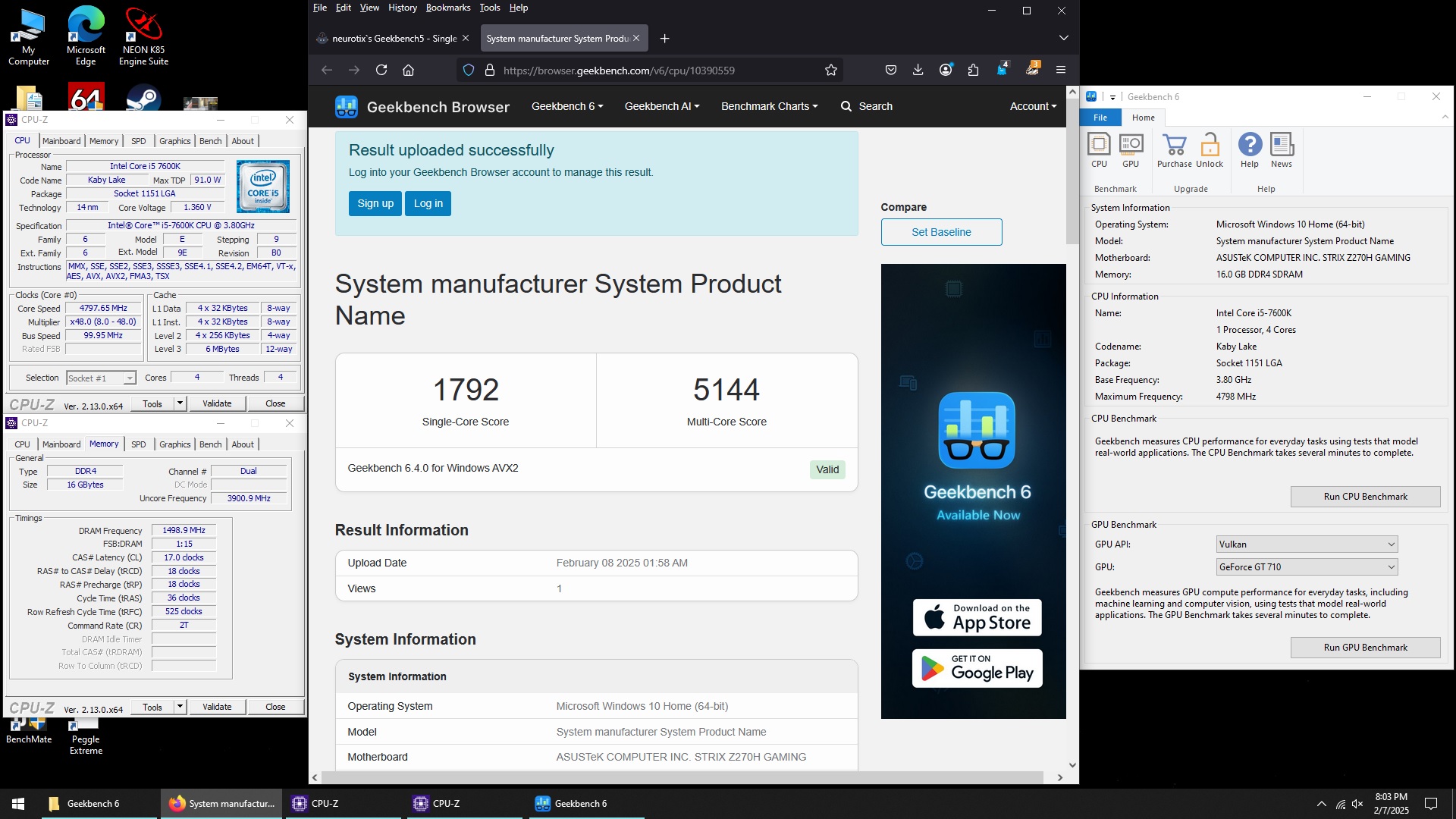Click Validate in upper CPU-Z window

217,403
